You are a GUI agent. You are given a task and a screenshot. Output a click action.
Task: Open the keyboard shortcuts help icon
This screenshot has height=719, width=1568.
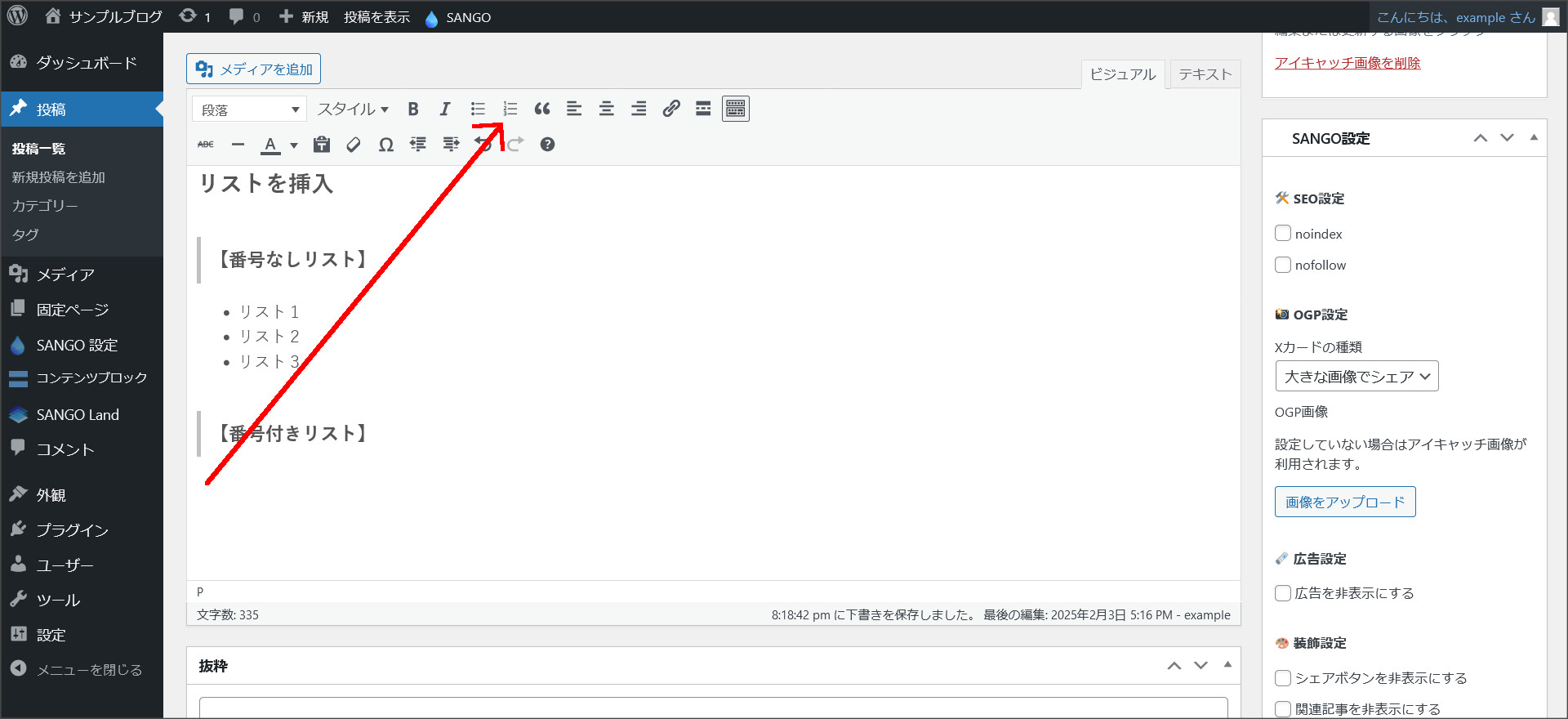[547, 145]
